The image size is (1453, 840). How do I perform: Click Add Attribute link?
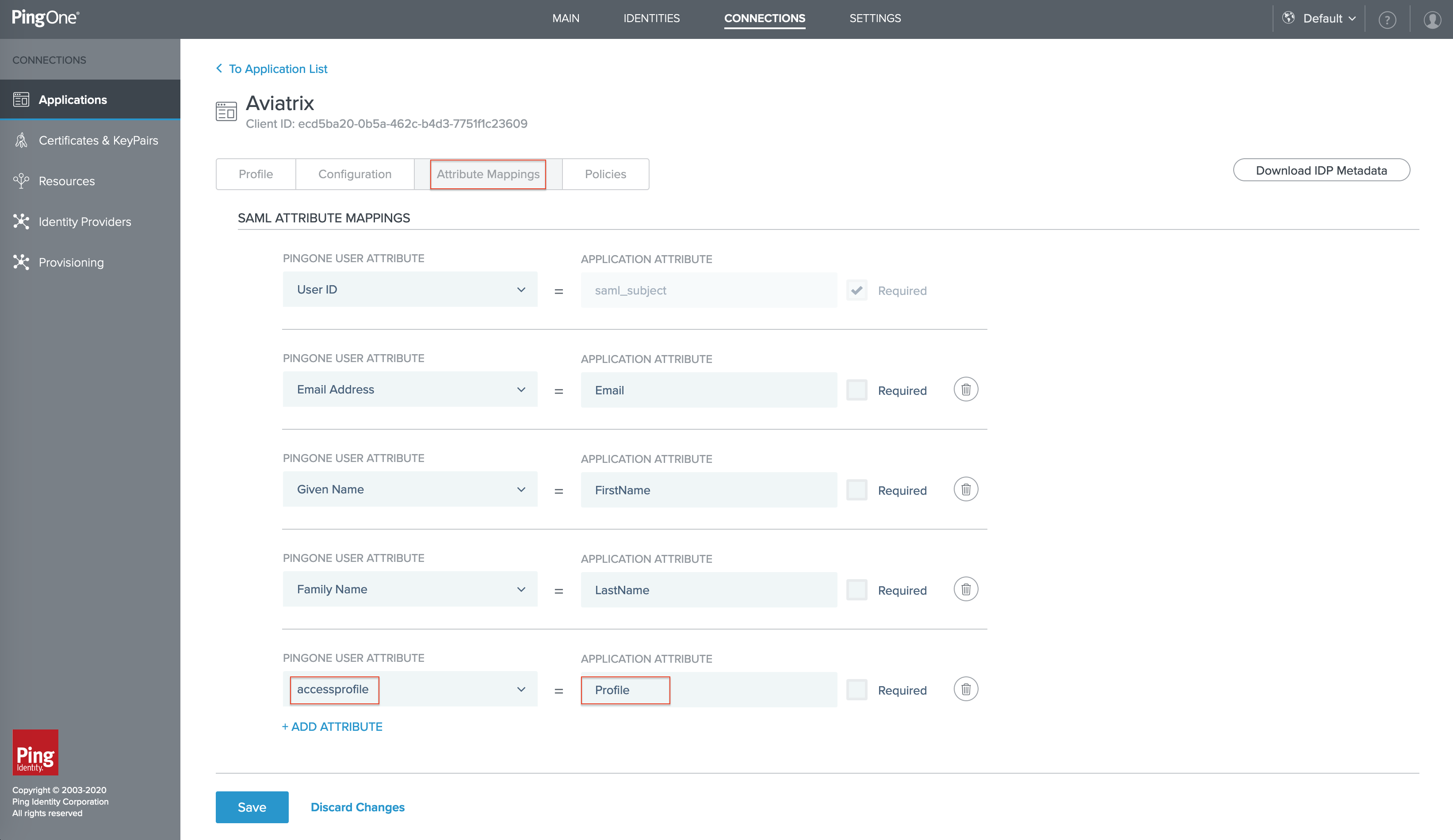(x=332, y=726)
